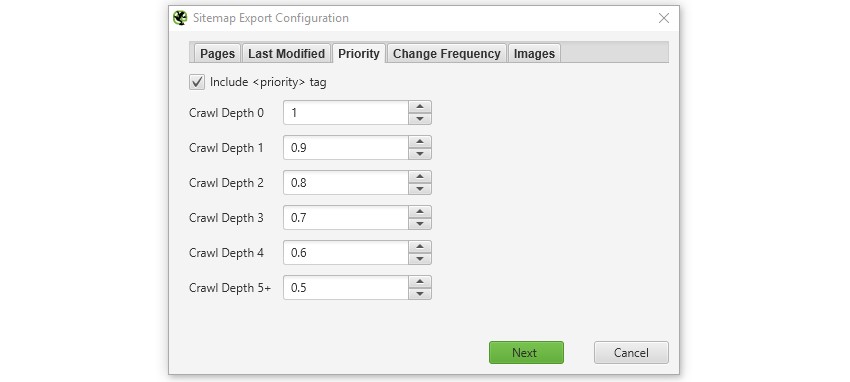Decrease Crawl Depth 5+ priority with down arrow
Image resolution: width=850 pixels, height=382 pixels.
pos(420,294)
